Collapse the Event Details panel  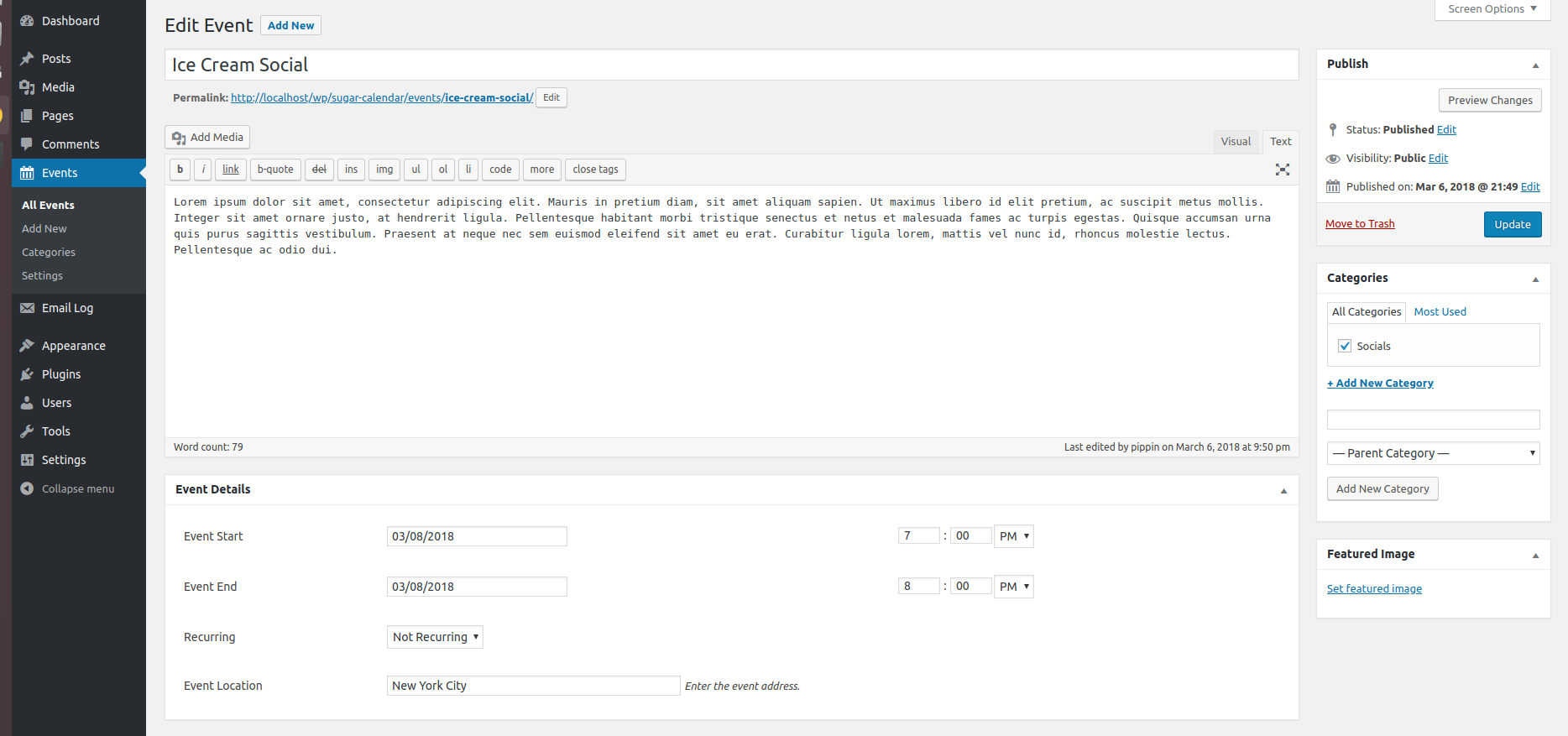coord(1283,490)
